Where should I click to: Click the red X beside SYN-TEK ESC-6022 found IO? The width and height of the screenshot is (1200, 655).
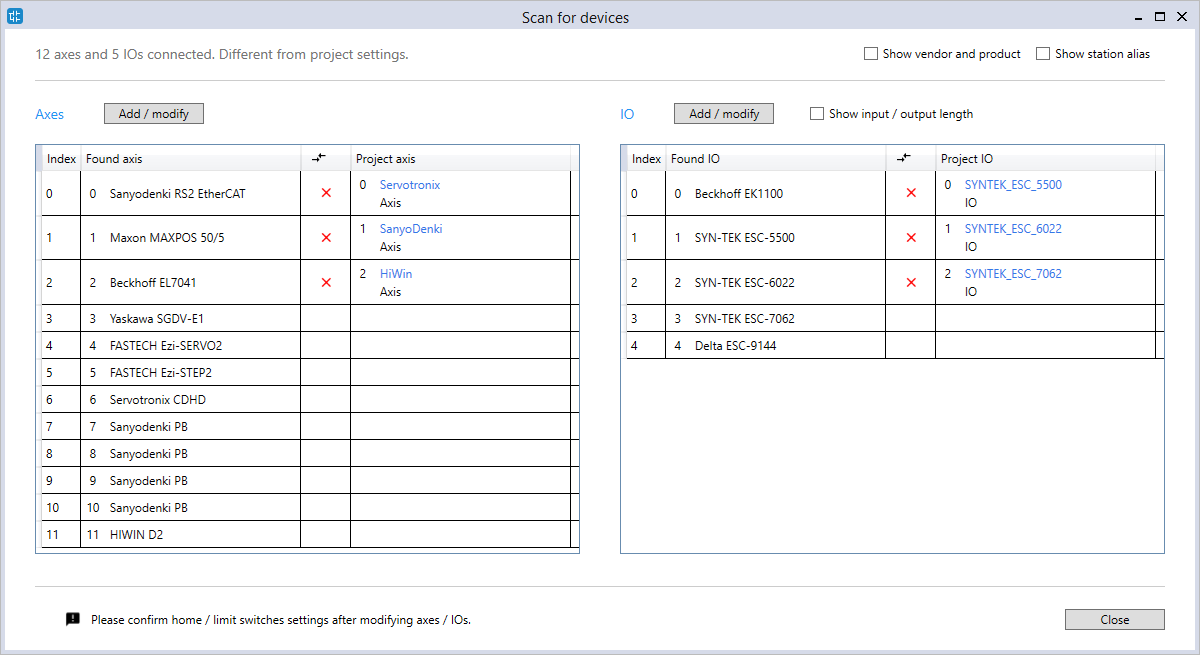(x=911, y=283)
